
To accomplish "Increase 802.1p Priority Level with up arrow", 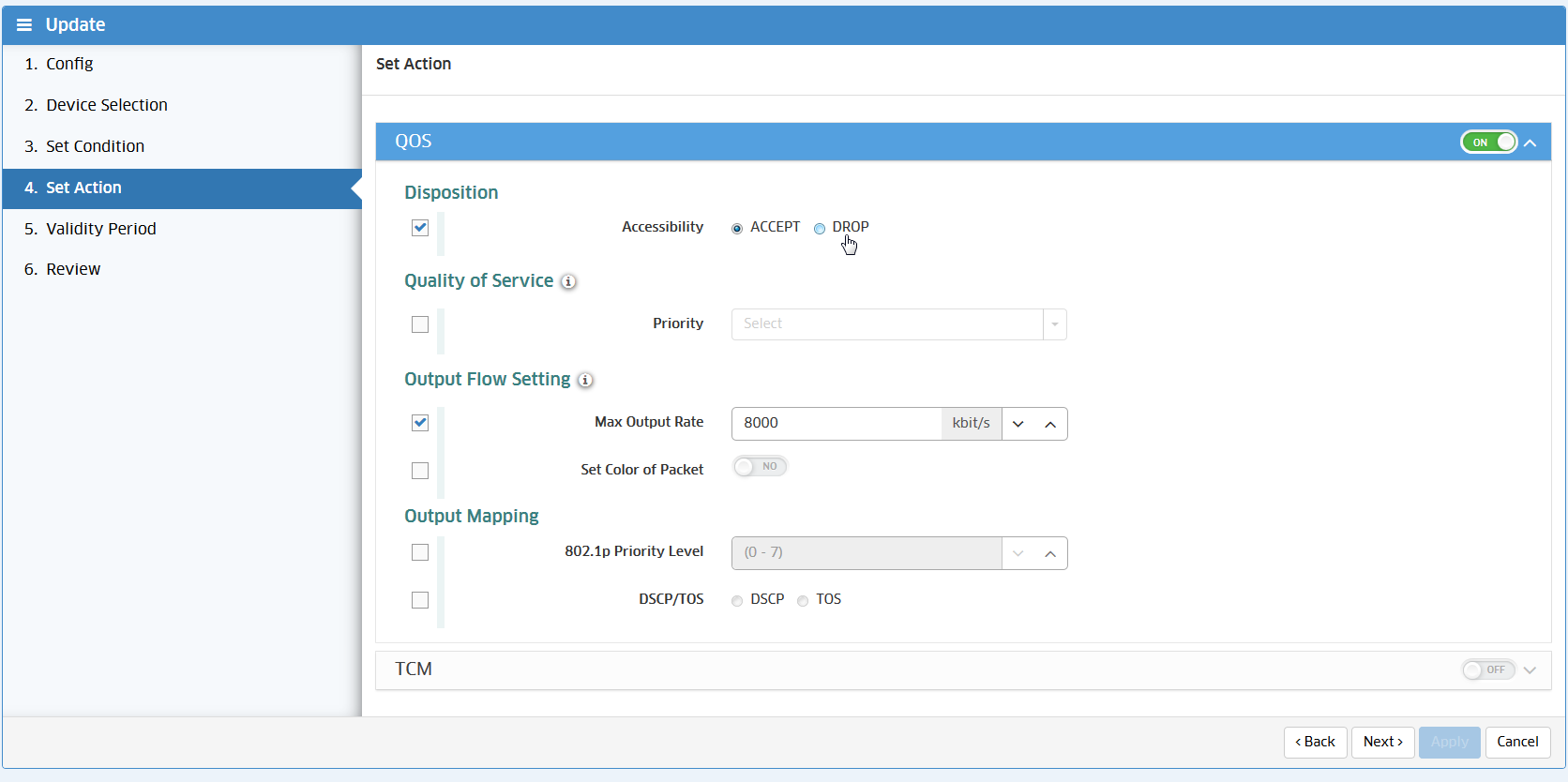I will pyautogui.click(x=1050, y=553).
